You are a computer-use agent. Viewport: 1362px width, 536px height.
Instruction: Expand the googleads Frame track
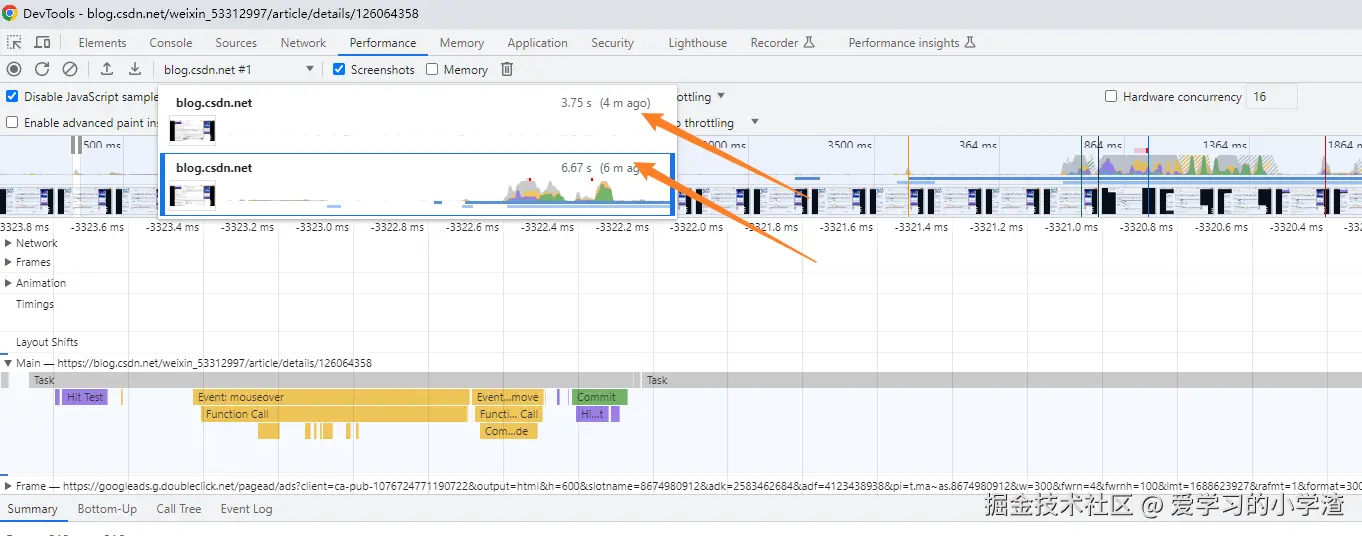[8, 486]
